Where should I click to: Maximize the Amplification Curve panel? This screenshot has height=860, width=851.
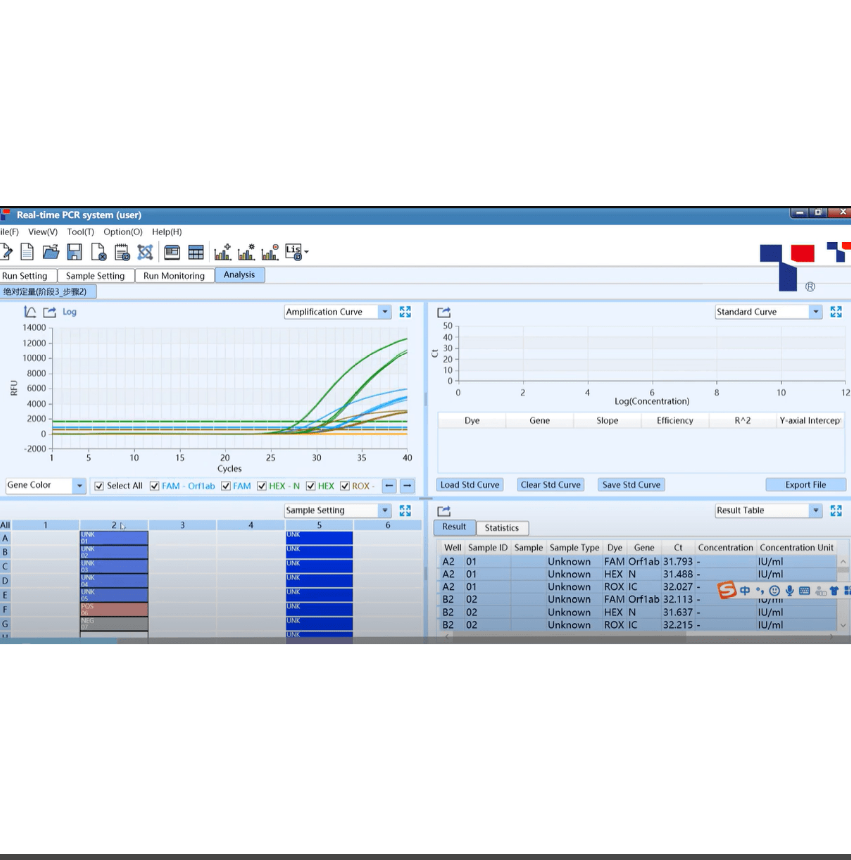point(405,312)
